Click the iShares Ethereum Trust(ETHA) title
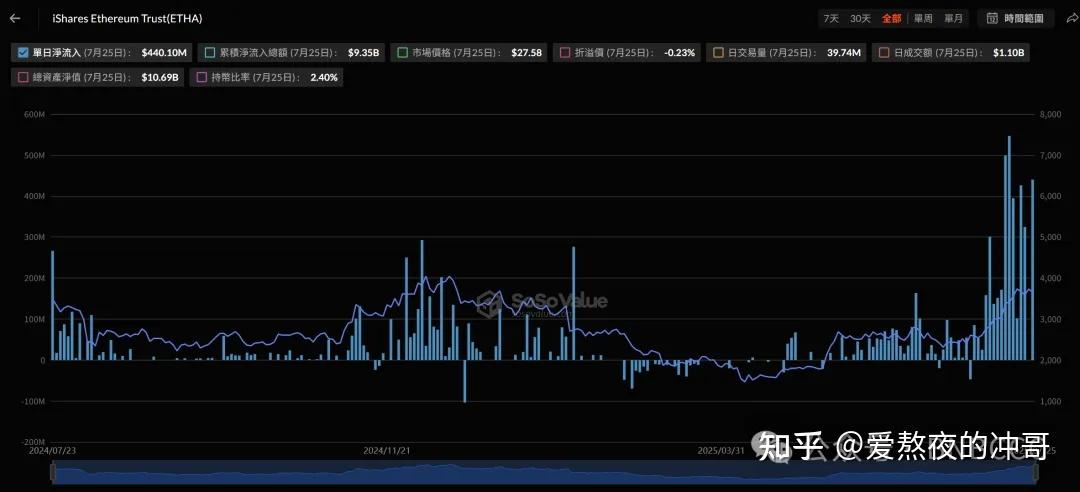Viewport: 1080px width, 492px height. coord(127,19)
